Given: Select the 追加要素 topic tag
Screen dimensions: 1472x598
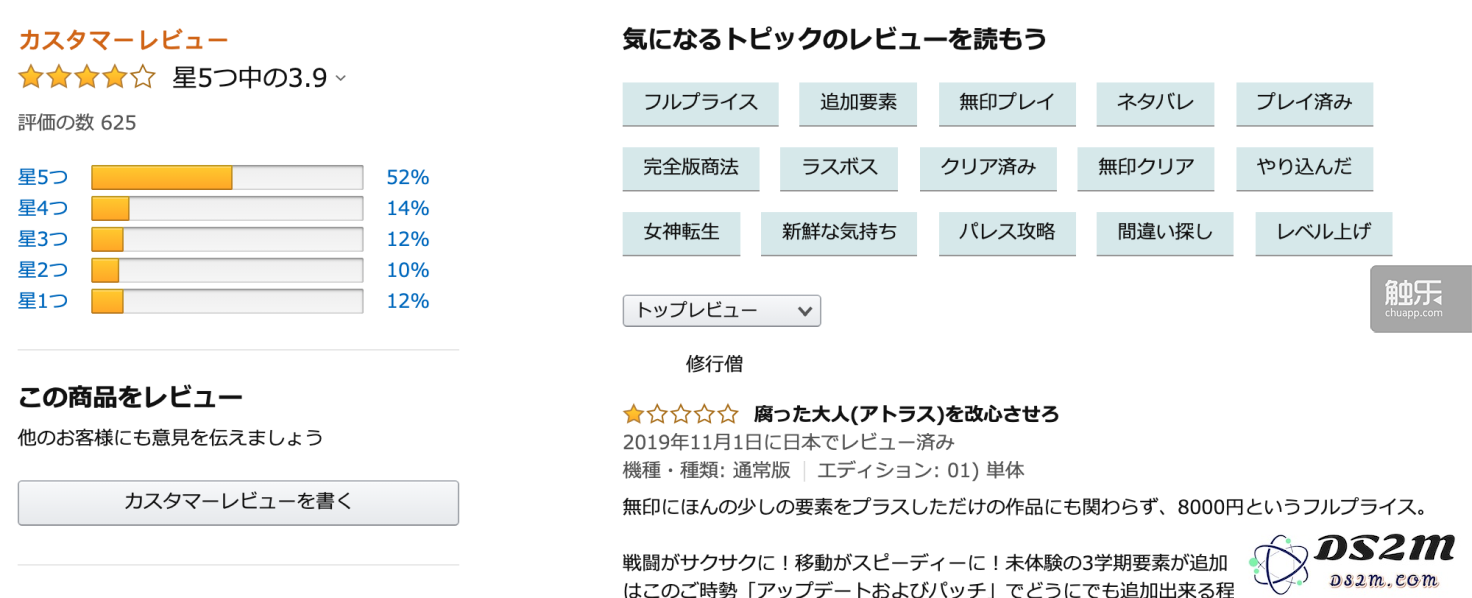Looking at the screenshot, I should [858, 103].
